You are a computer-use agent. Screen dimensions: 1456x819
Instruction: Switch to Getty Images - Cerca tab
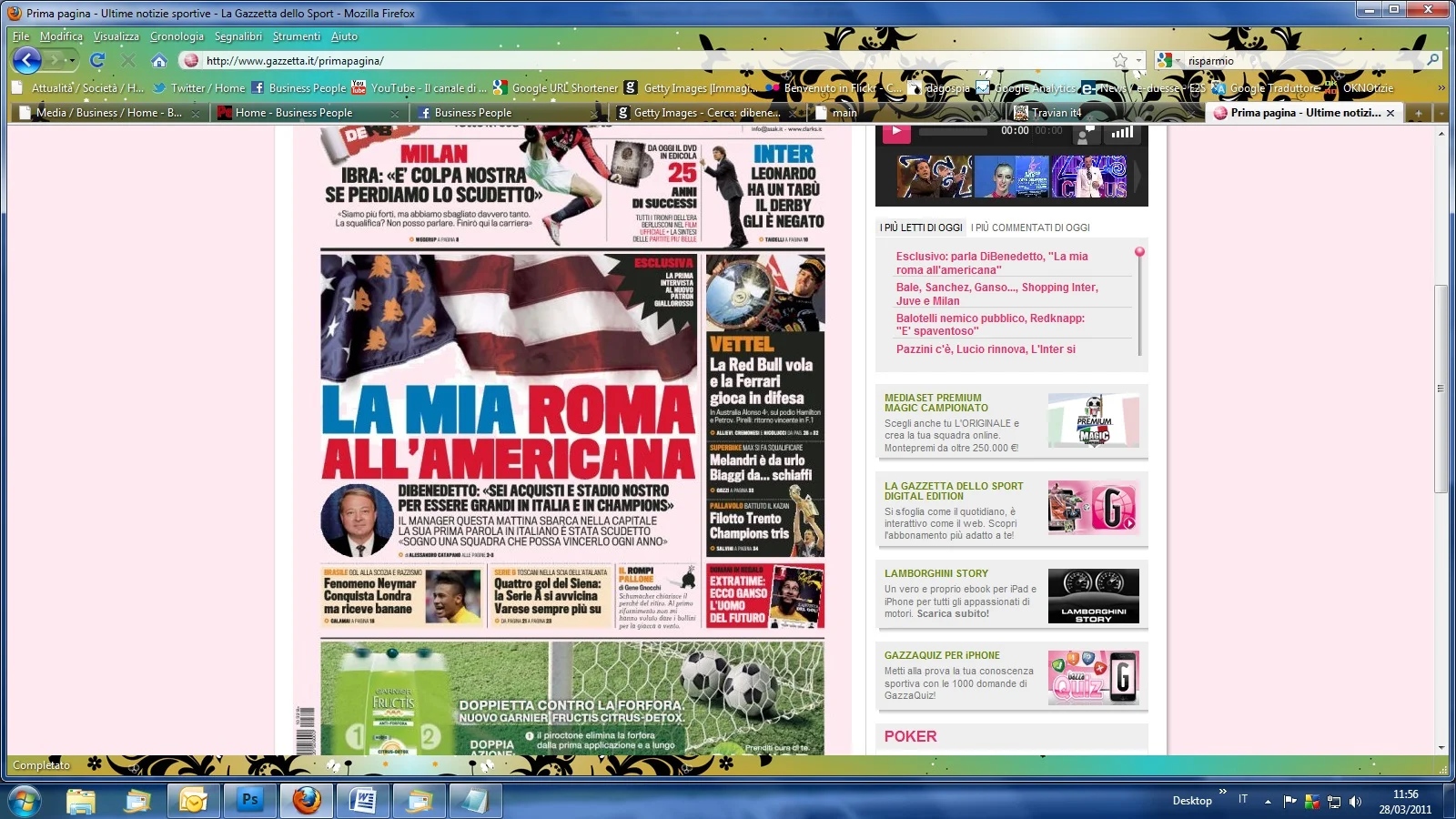(x=705, y=113)
